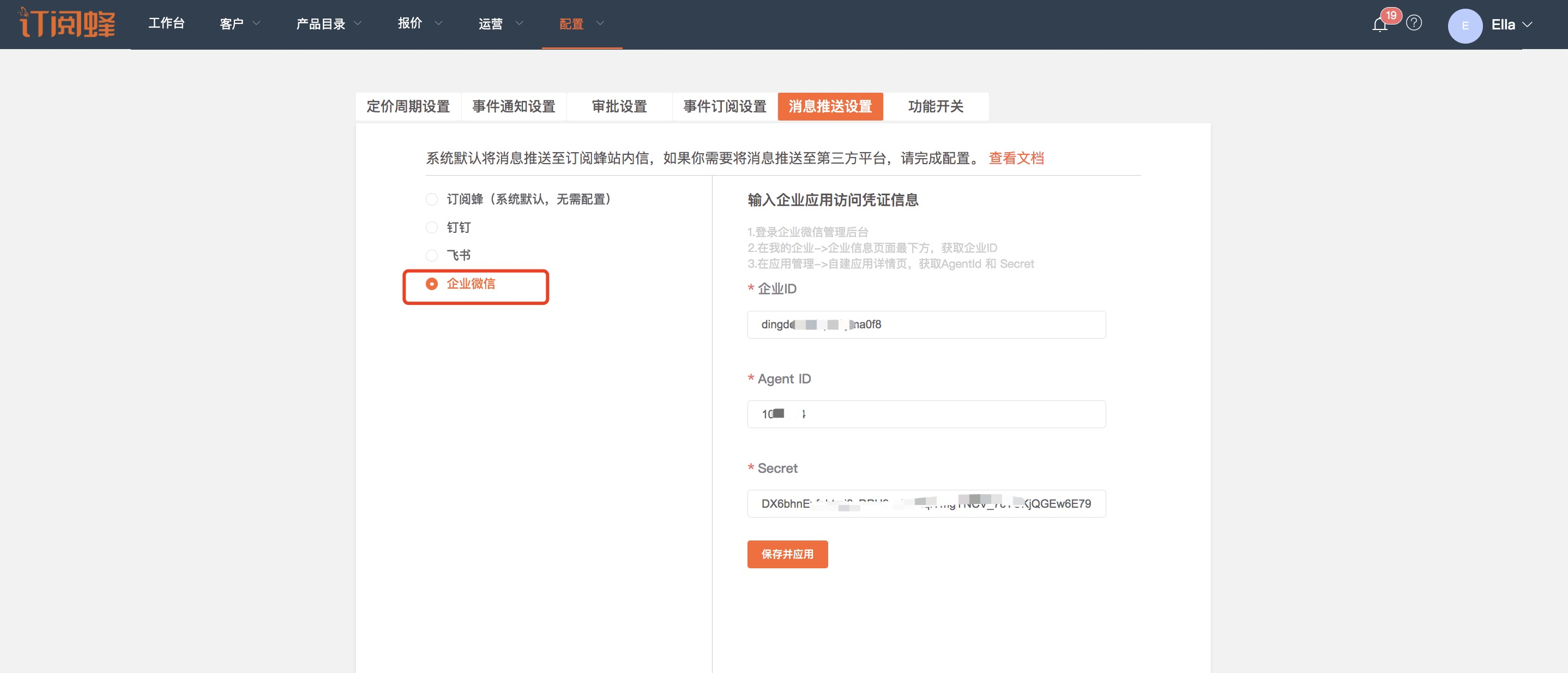This screenshot has height=673, width=1568.
Task: Expand the 报价 dropdown menu
Action: pyautogui.click(x=419, y=23)
